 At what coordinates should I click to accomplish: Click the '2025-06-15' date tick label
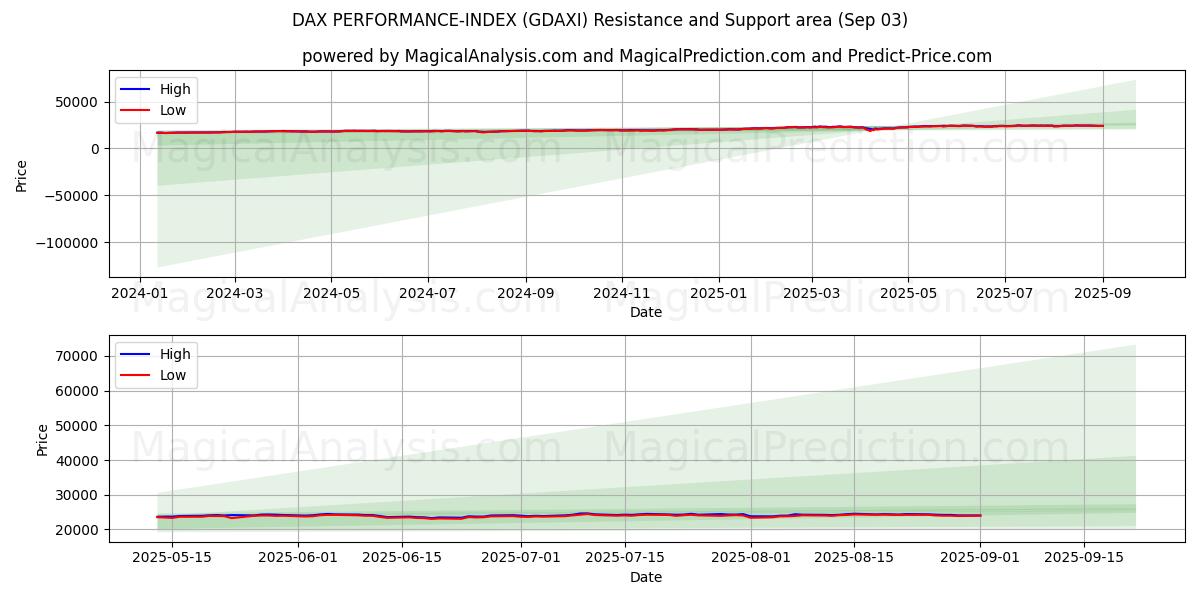pos(402,559)
